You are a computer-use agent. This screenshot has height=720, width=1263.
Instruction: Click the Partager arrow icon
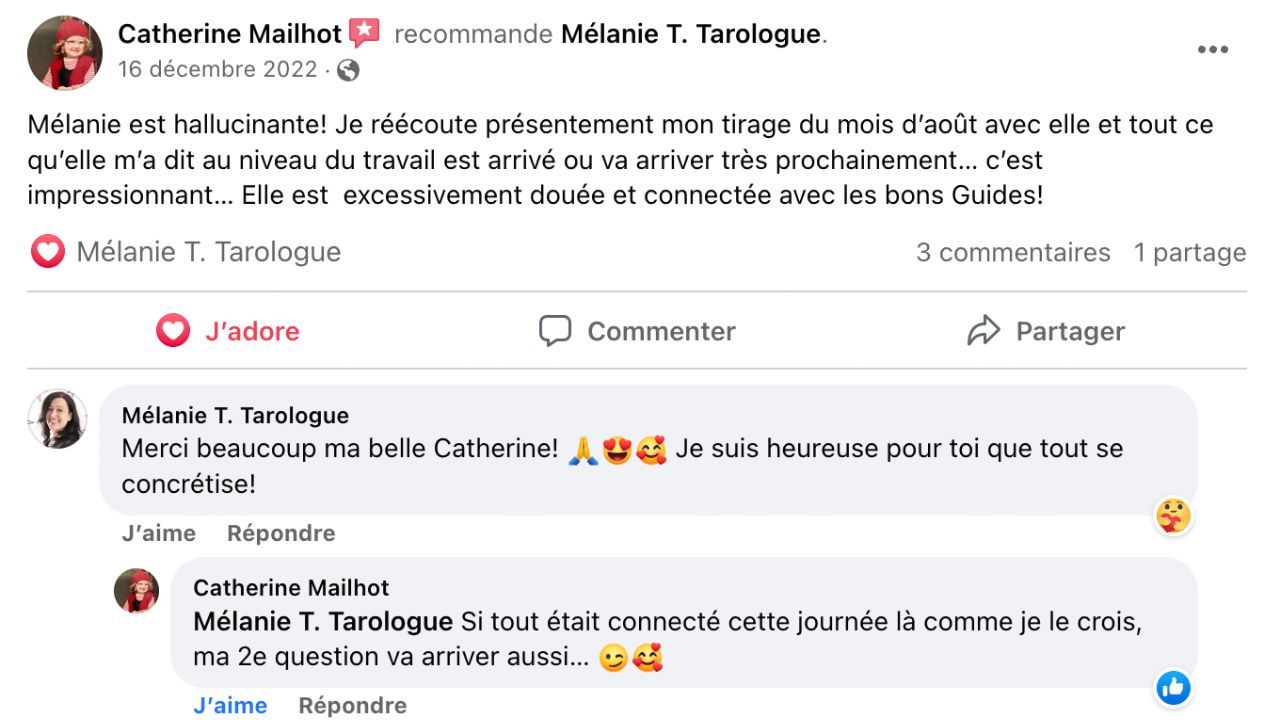click(983, 331)
